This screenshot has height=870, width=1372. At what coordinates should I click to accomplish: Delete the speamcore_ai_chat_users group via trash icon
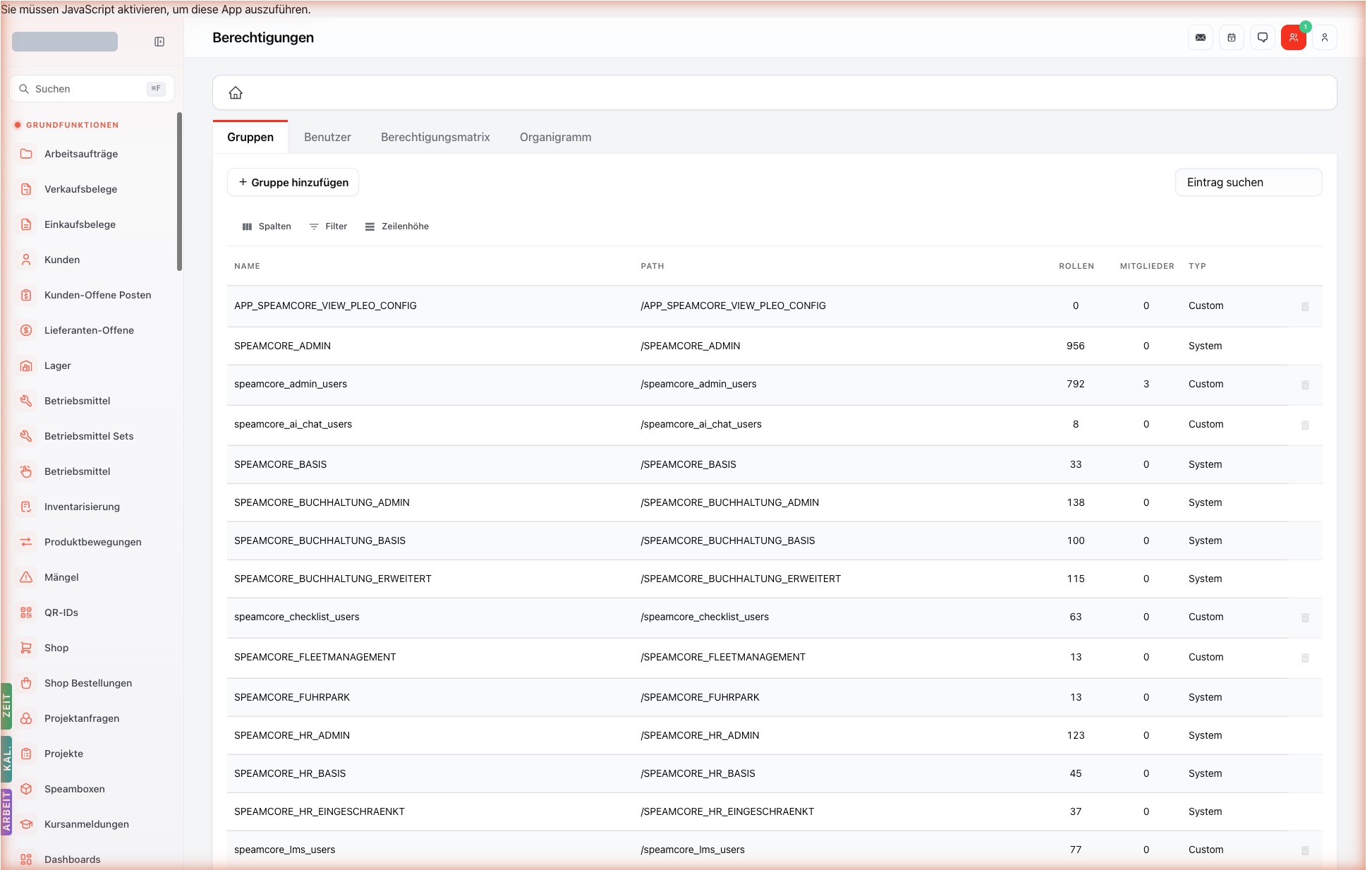1305,425
